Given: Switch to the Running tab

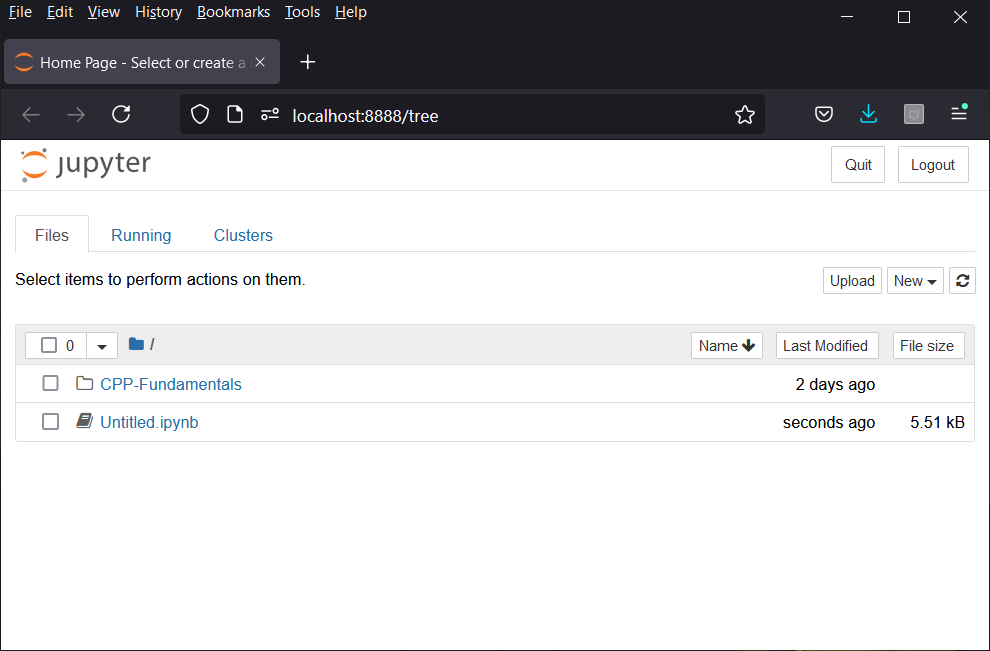Looking at the screenshot, I should click(141, 235).
